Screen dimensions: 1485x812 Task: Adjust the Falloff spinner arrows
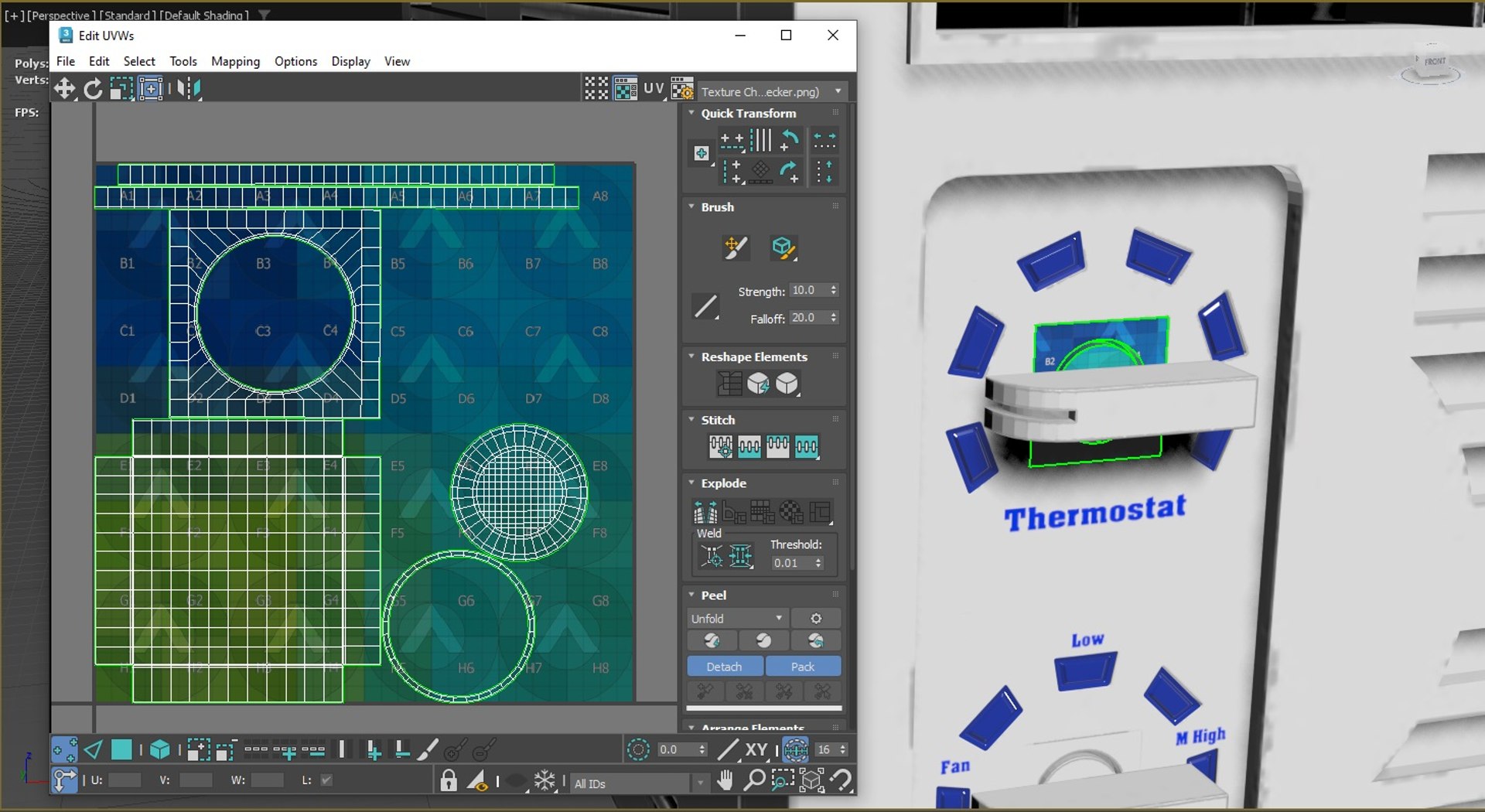pyautogui.click(x=834, y=318)
